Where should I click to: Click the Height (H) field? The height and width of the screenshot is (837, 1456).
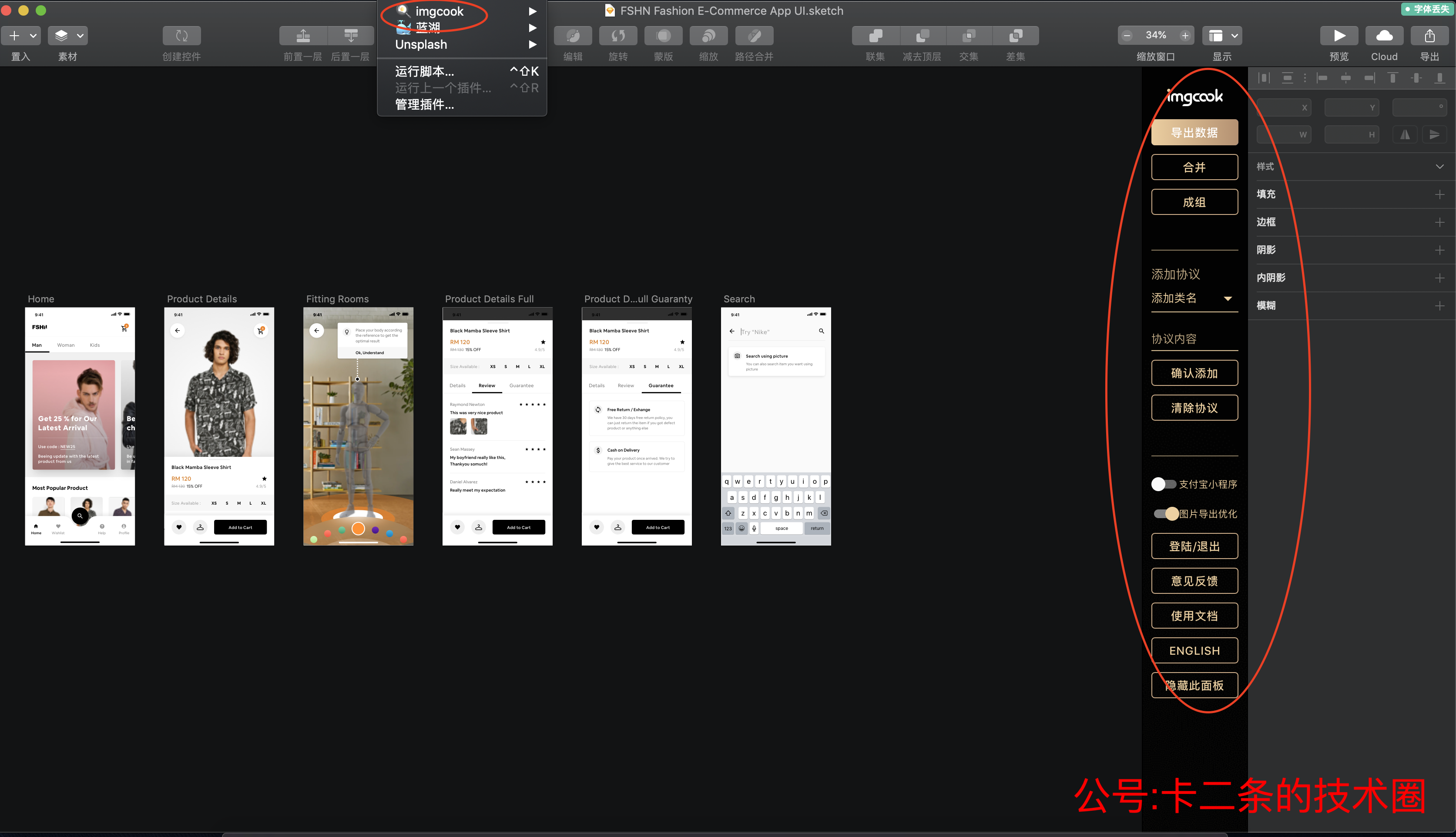pyautogui.click(x=1352, y=134)
